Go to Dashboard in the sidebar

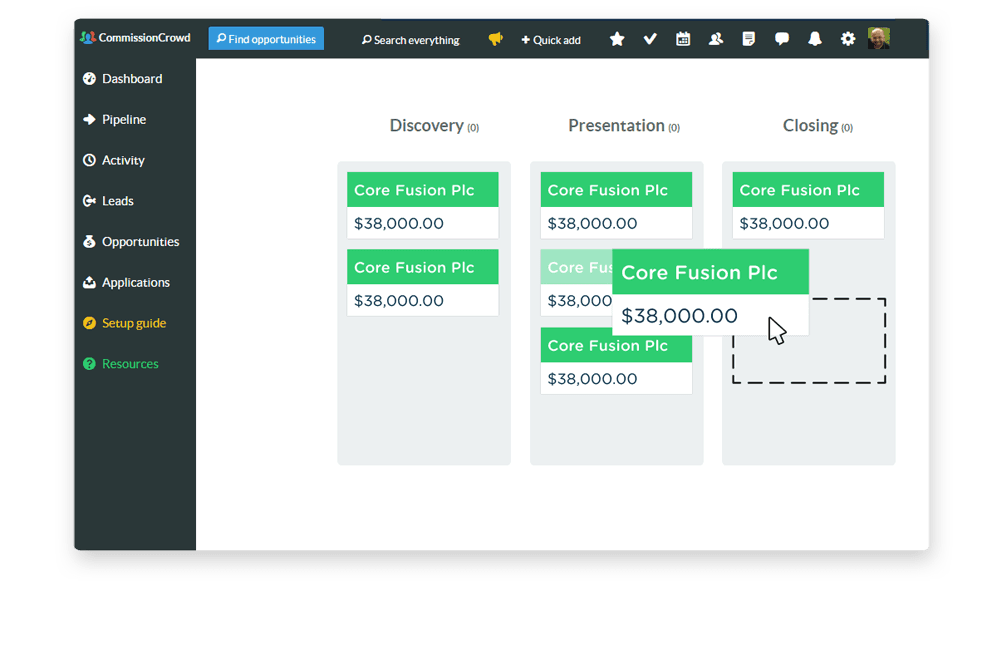coord(132,79)
